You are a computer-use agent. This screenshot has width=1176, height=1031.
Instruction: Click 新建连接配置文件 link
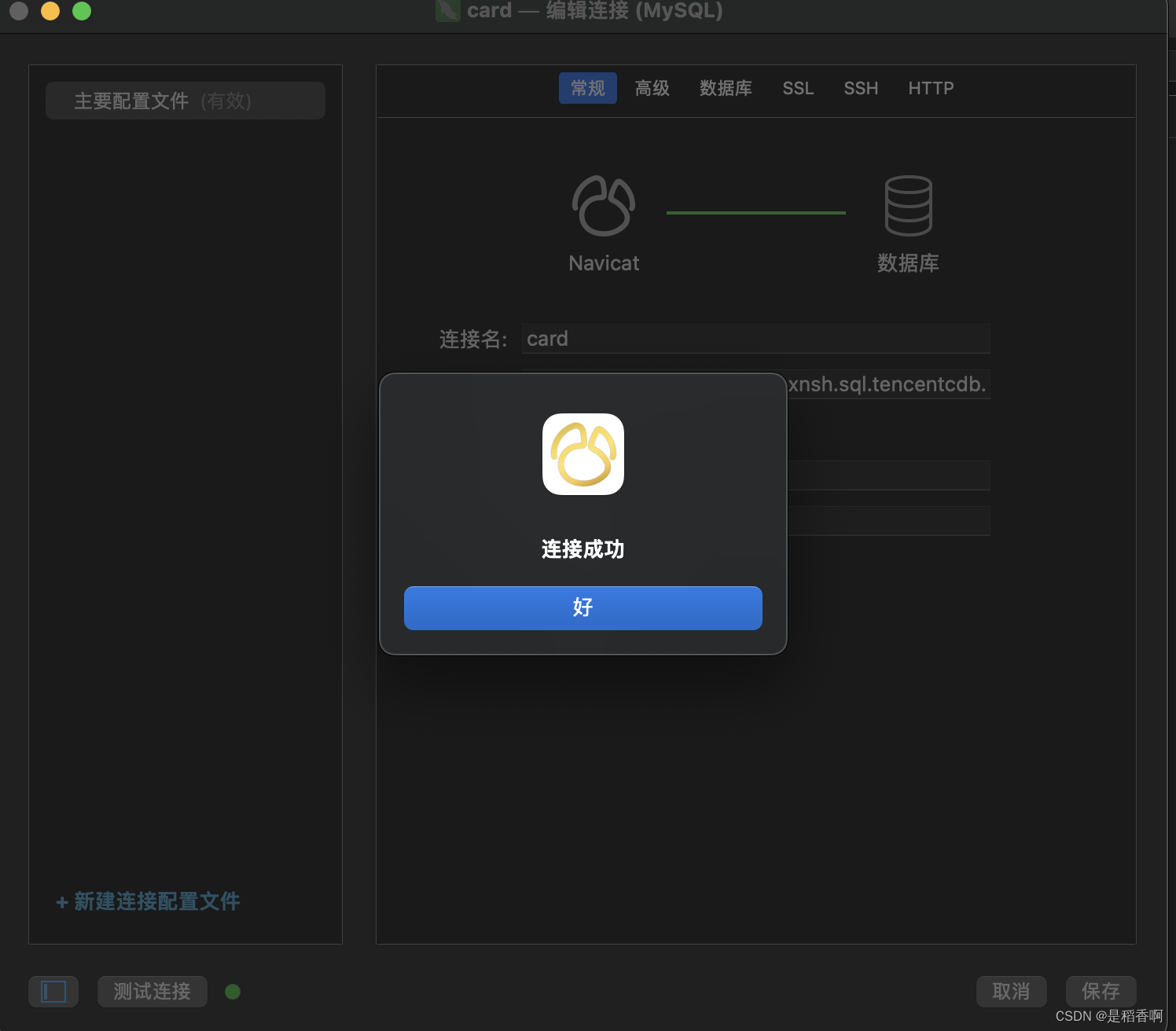click(148, 901)
